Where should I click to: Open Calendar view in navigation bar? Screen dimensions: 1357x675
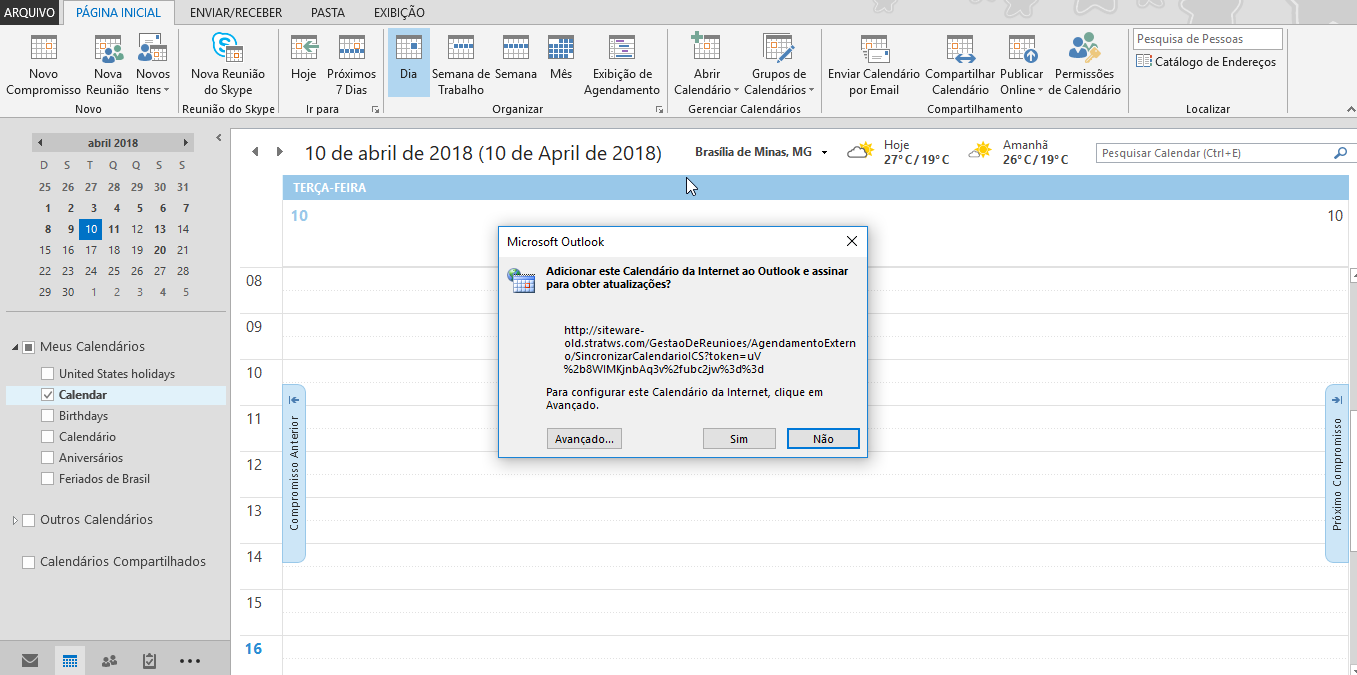pos(70,660)
